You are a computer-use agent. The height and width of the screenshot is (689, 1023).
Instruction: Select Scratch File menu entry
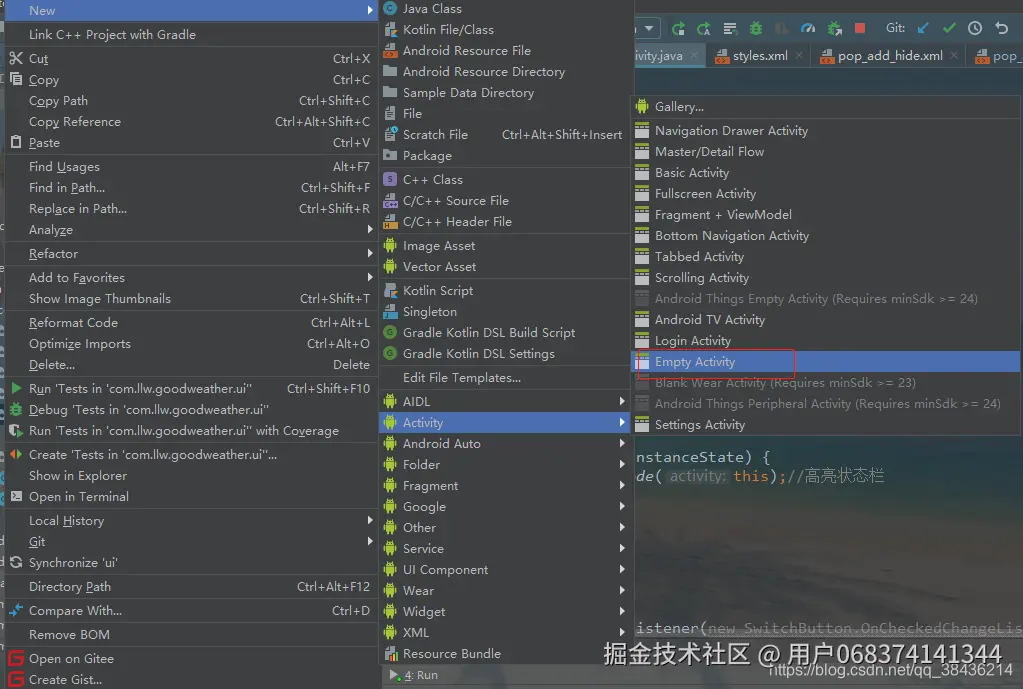[x=504, y=135]
